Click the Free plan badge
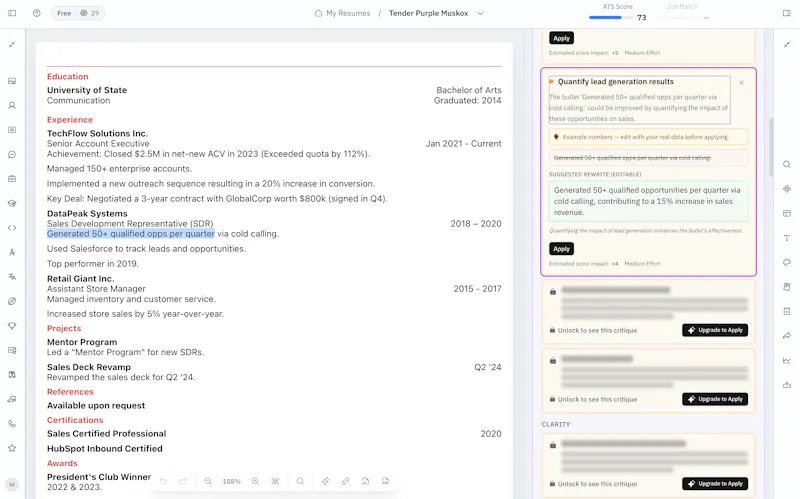This screenshot has width=800, height=499. click(78, 13)
